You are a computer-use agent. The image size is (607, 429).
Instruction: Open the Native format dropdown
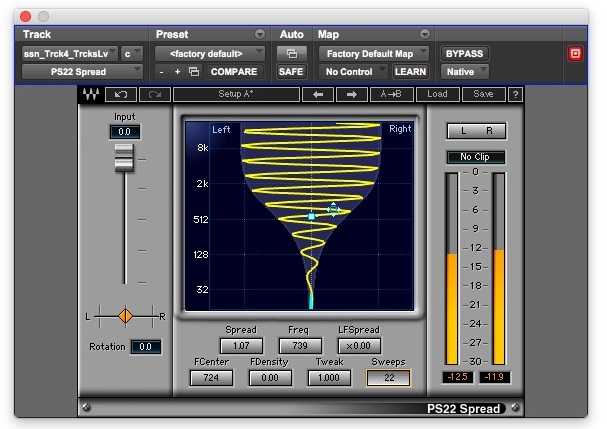coord(465,72)
